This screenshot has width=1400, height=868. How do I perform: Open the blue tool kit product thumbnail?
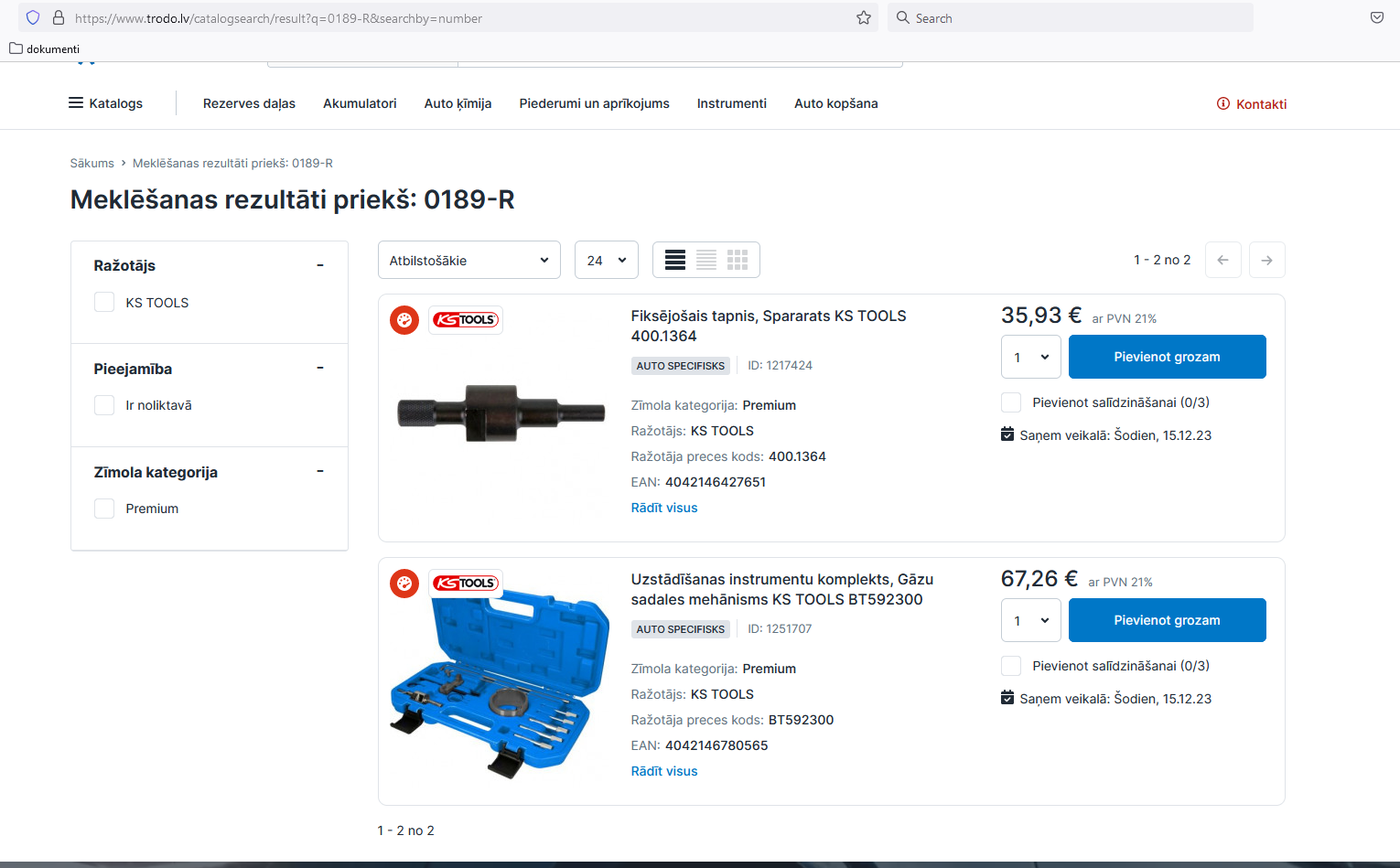click(x=500, y=684)
